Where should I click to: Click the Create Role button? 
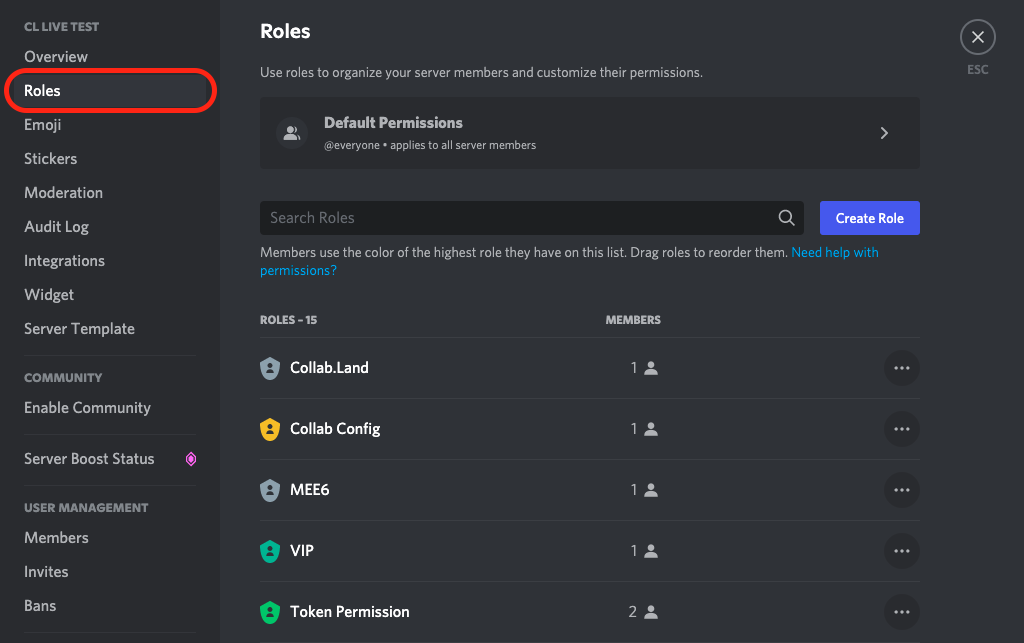pyautogui.click(x=869, y=217)
